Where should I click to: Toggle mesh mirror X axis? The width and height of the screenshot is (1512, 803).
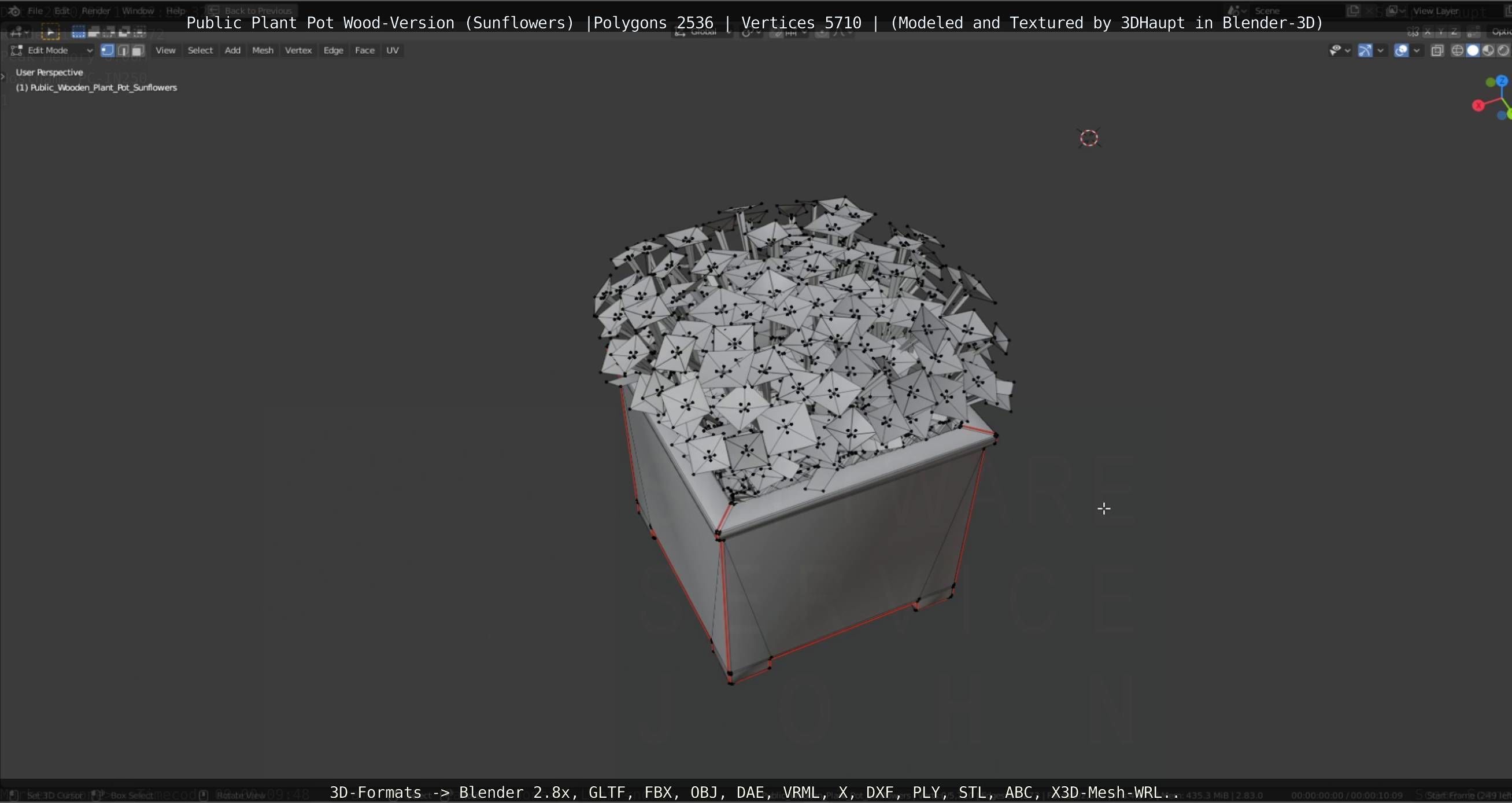point(1428,32)
